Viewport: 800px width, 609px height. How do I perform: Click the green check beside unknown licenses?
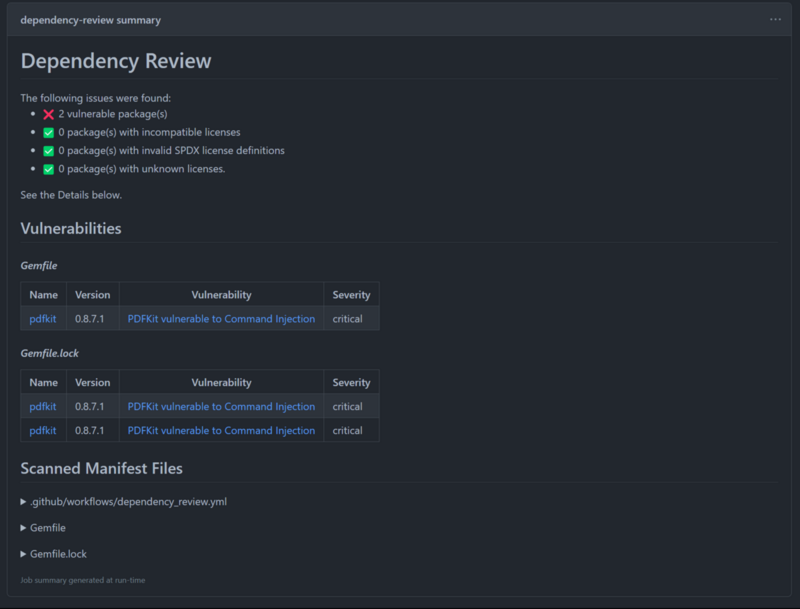tap(47, 169)
